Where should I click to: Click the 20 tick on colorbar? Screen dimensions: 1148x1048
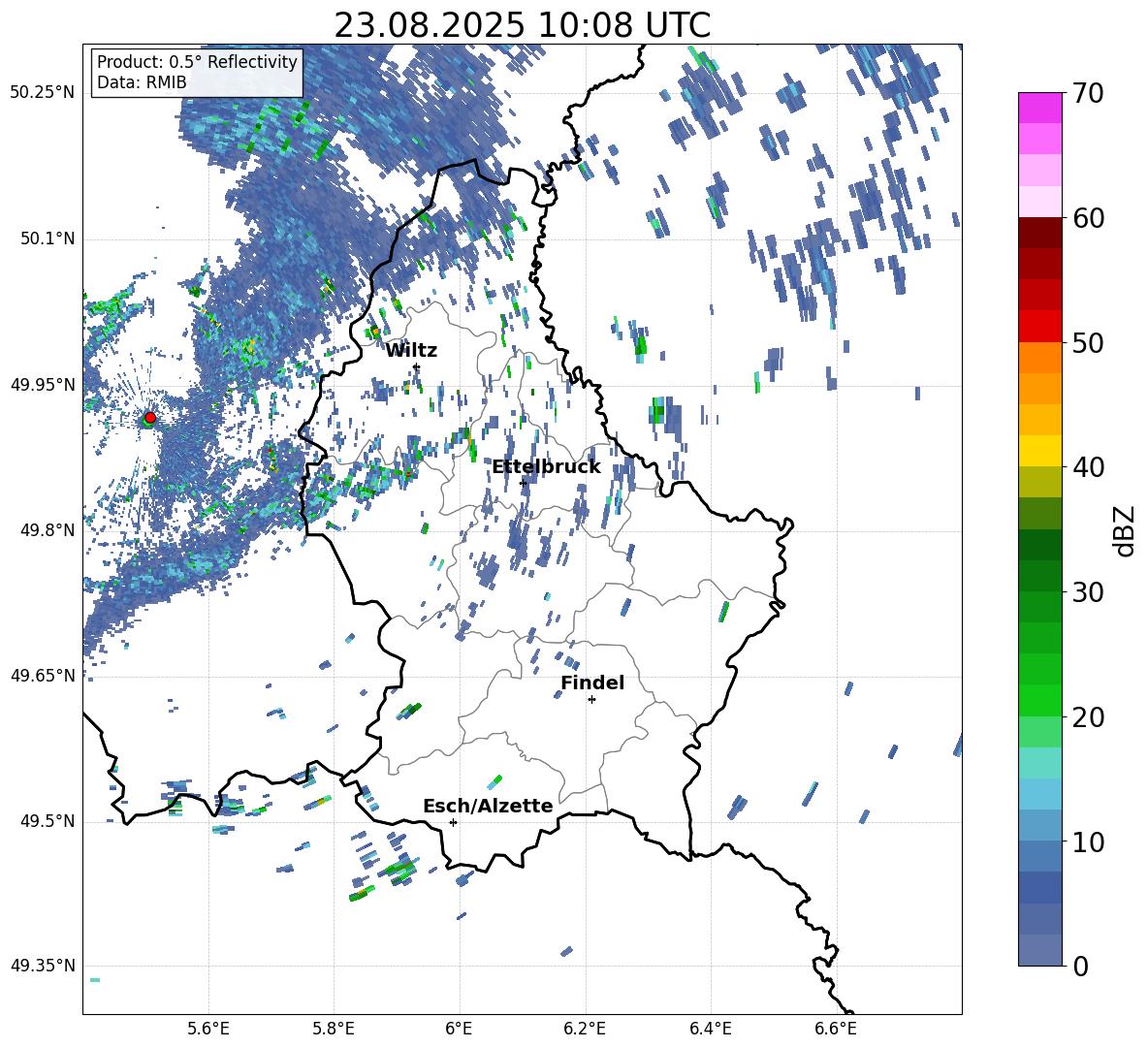pyautogui.click(x=1087, y=717)
